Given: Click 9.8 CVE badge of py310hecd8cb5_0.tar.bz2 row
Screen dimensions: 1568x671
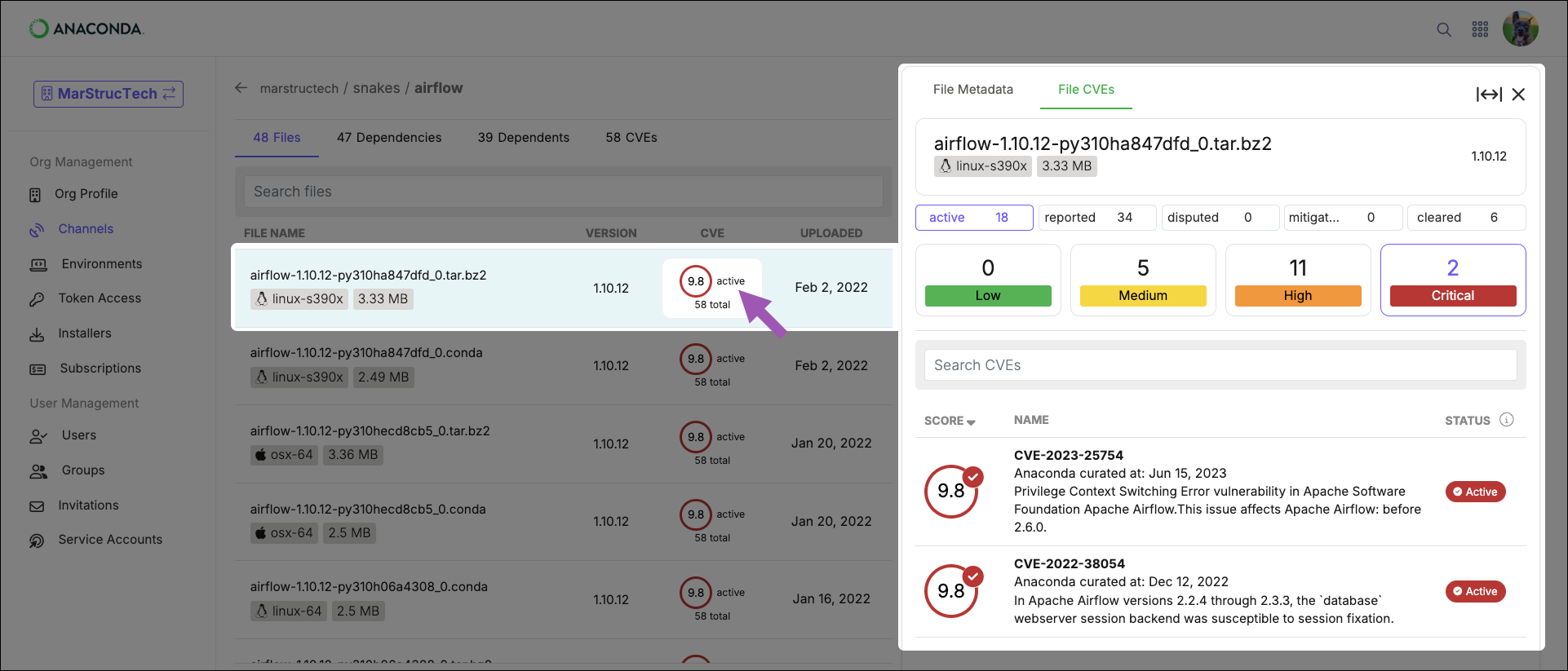Looking at the screenshot, I should [695, 437].
